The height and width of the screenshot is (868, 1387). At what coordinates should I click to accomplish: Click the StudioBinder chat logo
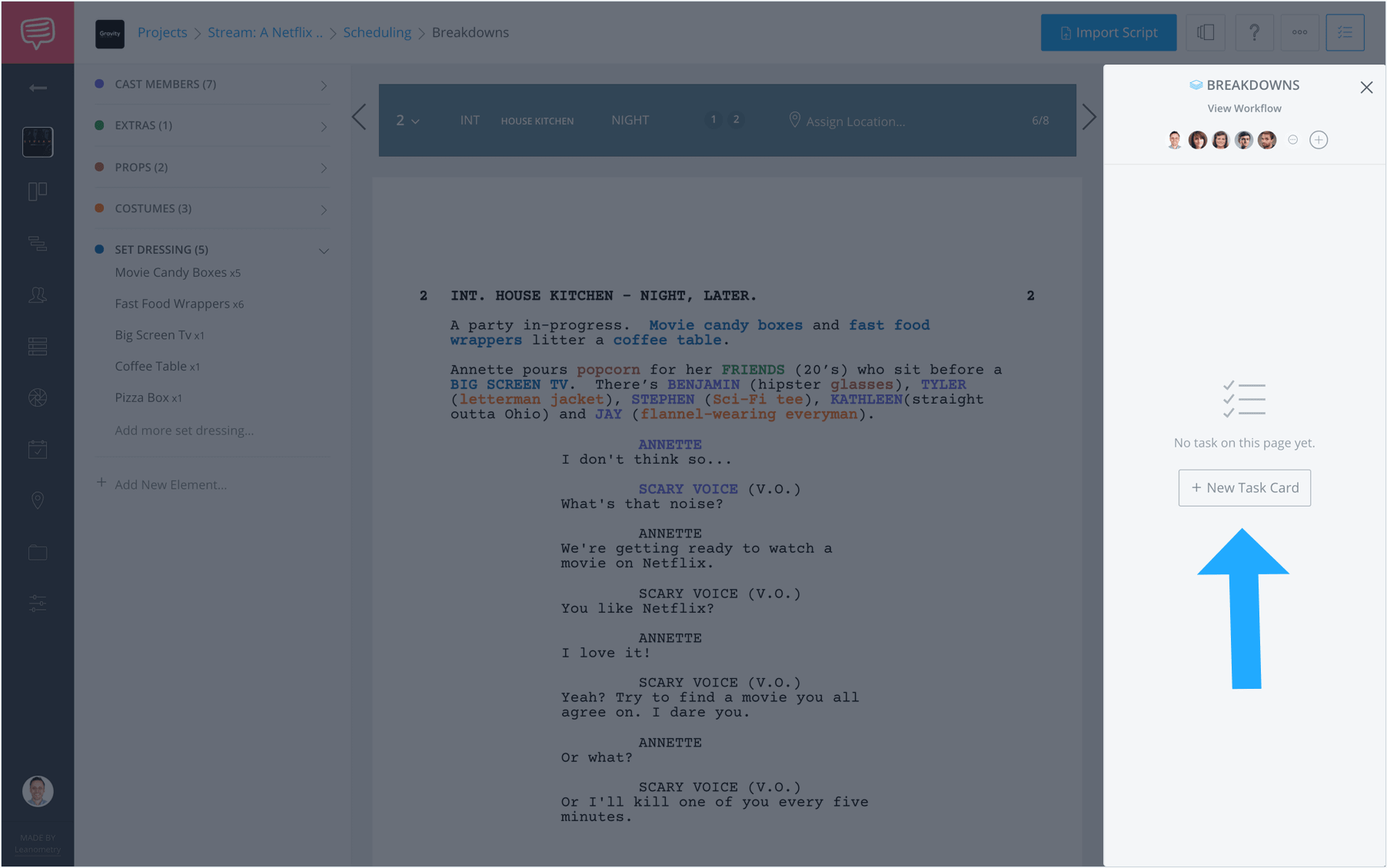[38, 33]
